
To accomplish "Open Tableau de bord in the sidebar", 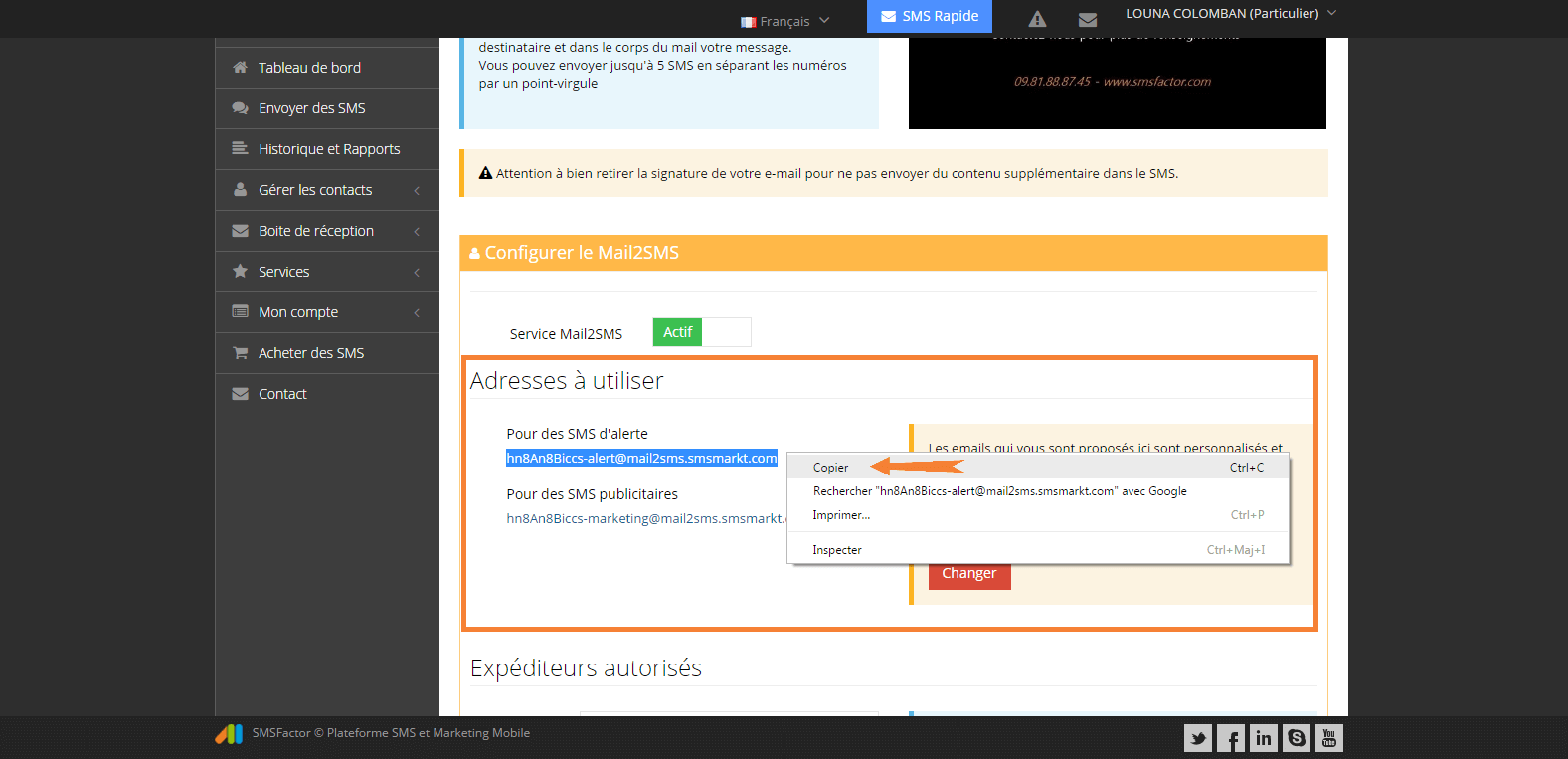I will (x=309, y=68).
